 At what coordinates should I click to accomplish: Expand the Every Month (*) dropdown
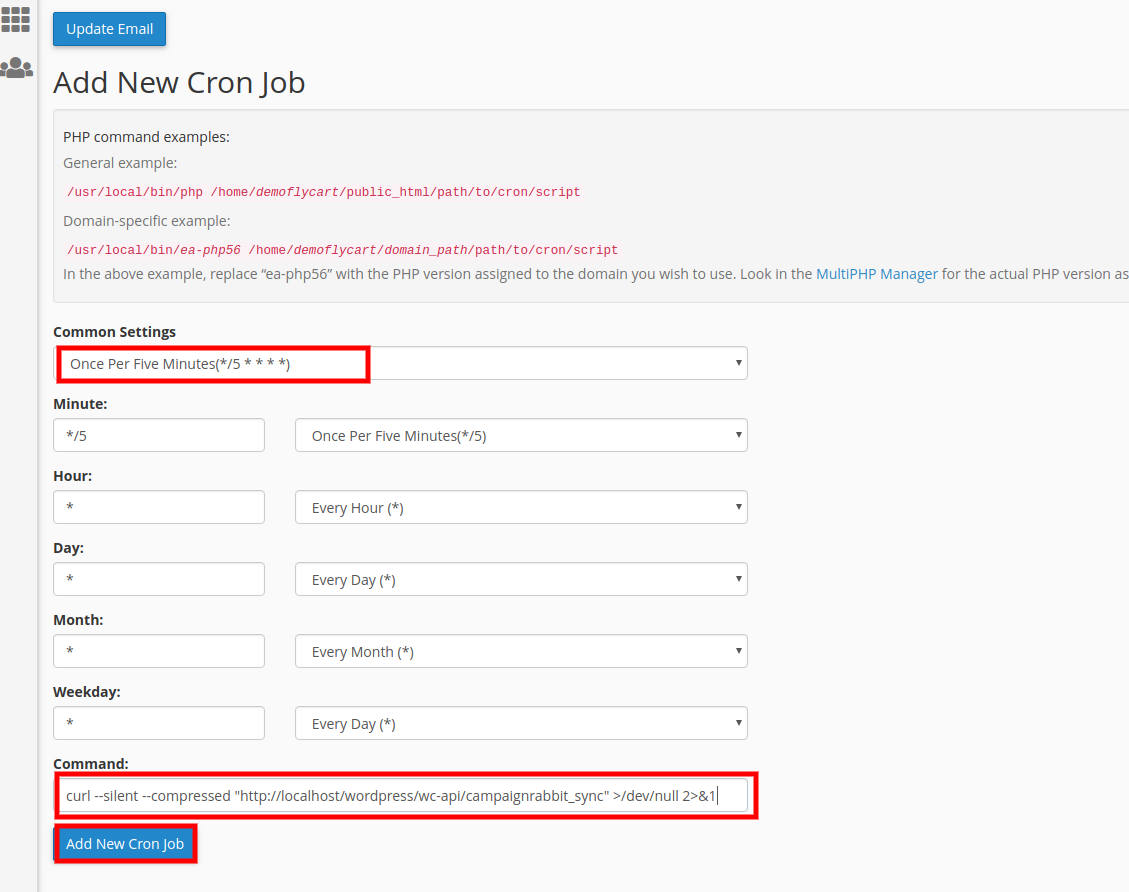[521, 652]
